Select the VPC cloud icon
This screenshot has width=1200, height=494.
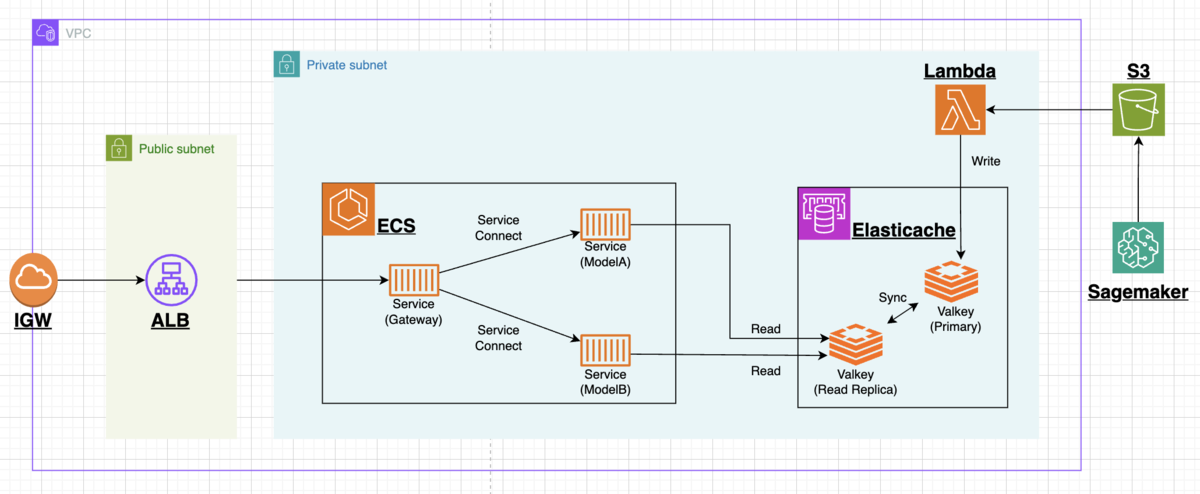click(x=45, y=33)
